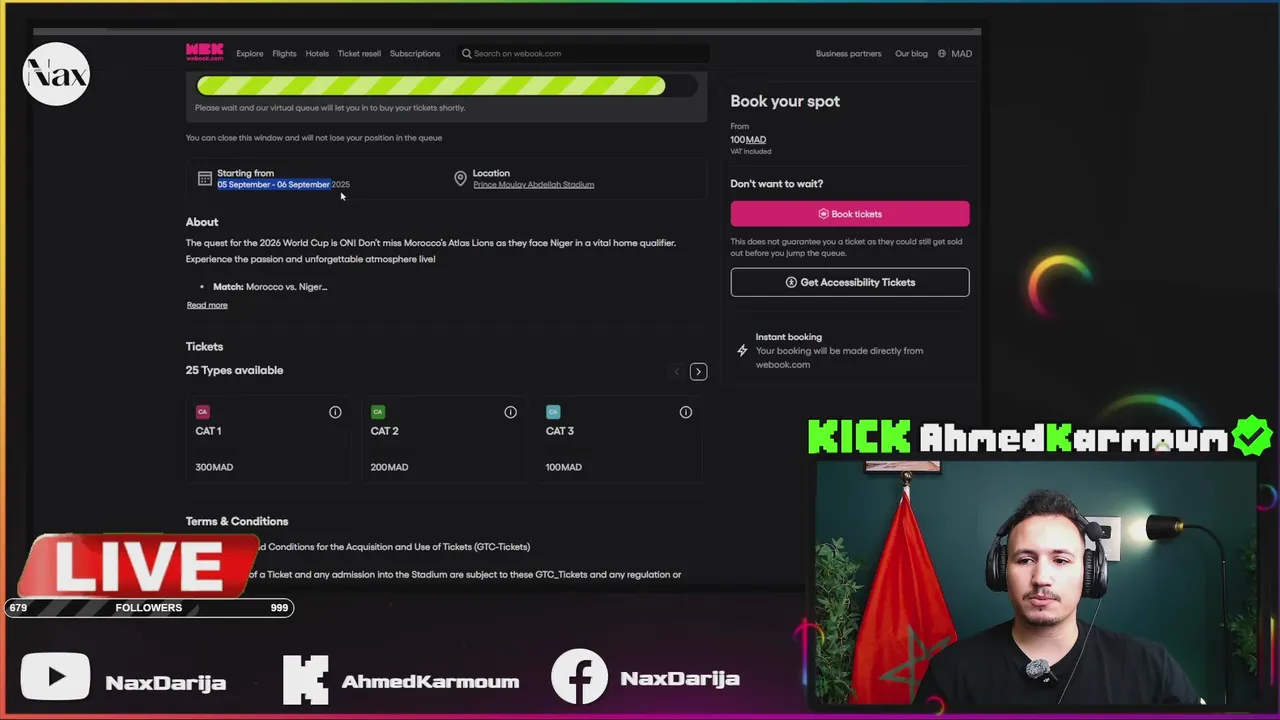Screen dimensions: 1280x720
Task: Open the CAT 1 info icon
Action: tap(335, 412)
